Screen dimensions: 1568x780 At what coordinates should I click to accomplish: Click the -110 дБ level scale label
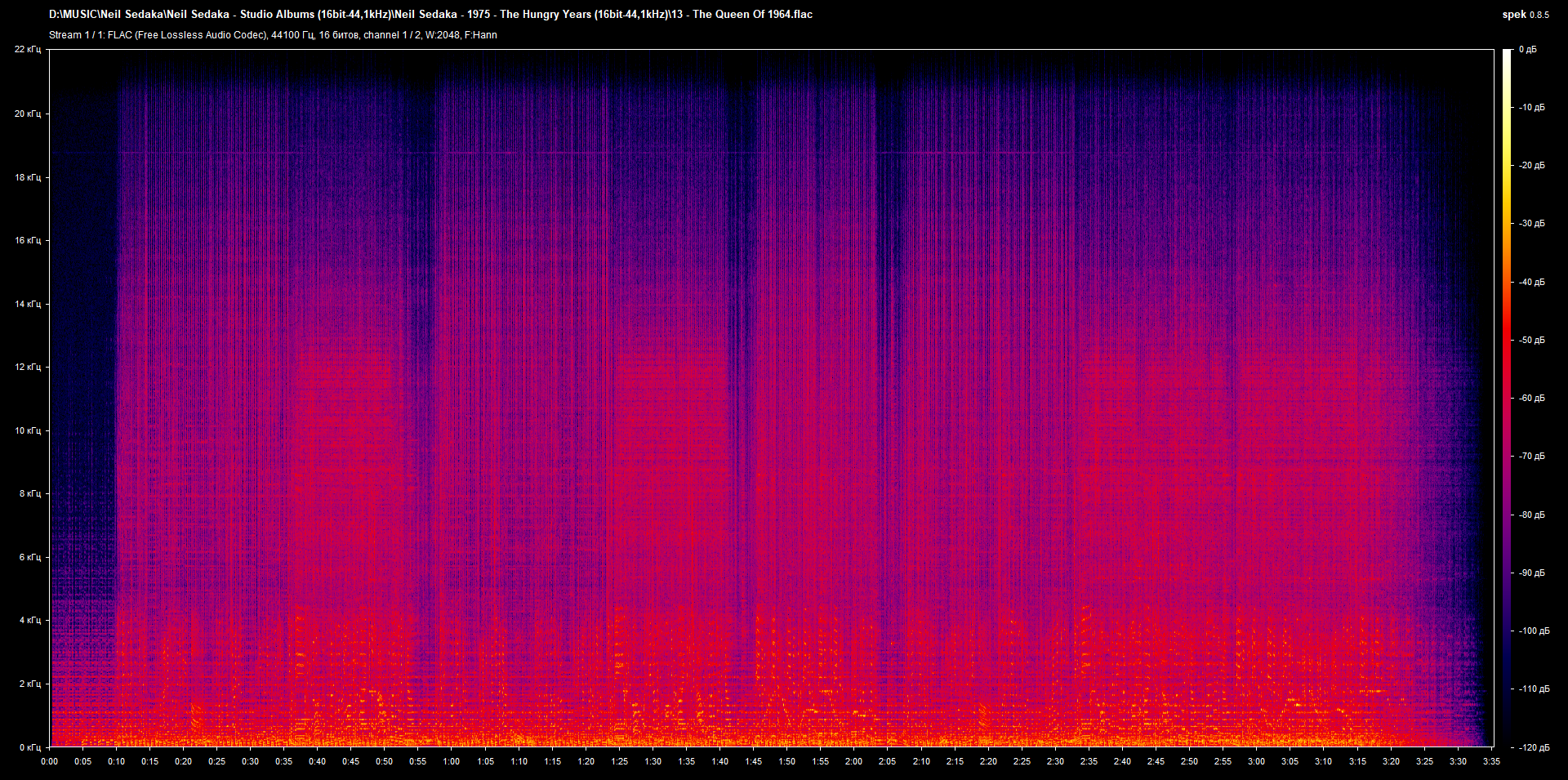tap(1534, 689)
